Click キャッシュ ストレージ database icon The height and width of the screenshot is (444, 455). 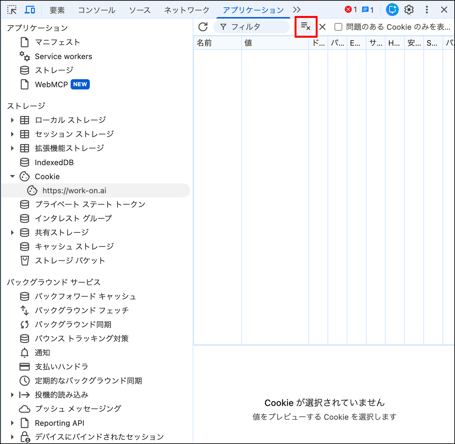pyautogui.click(x=24, y=247)
